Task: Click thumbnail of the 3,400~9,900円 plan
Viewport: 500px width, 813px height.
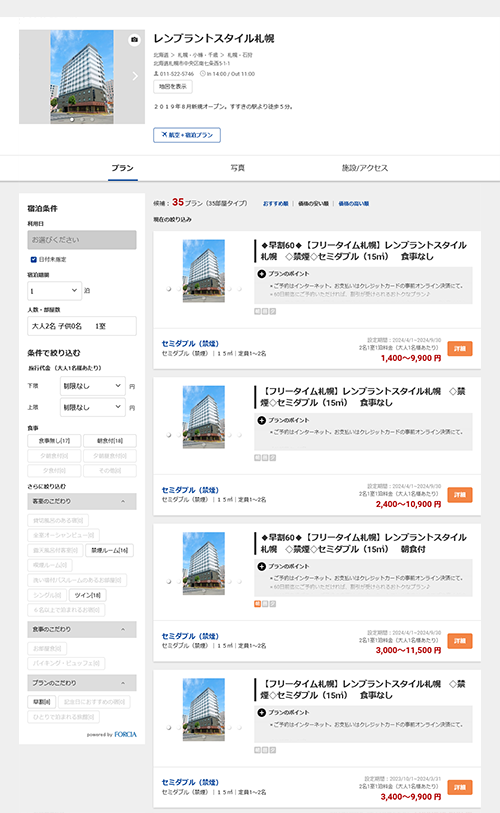Action: 204,709
